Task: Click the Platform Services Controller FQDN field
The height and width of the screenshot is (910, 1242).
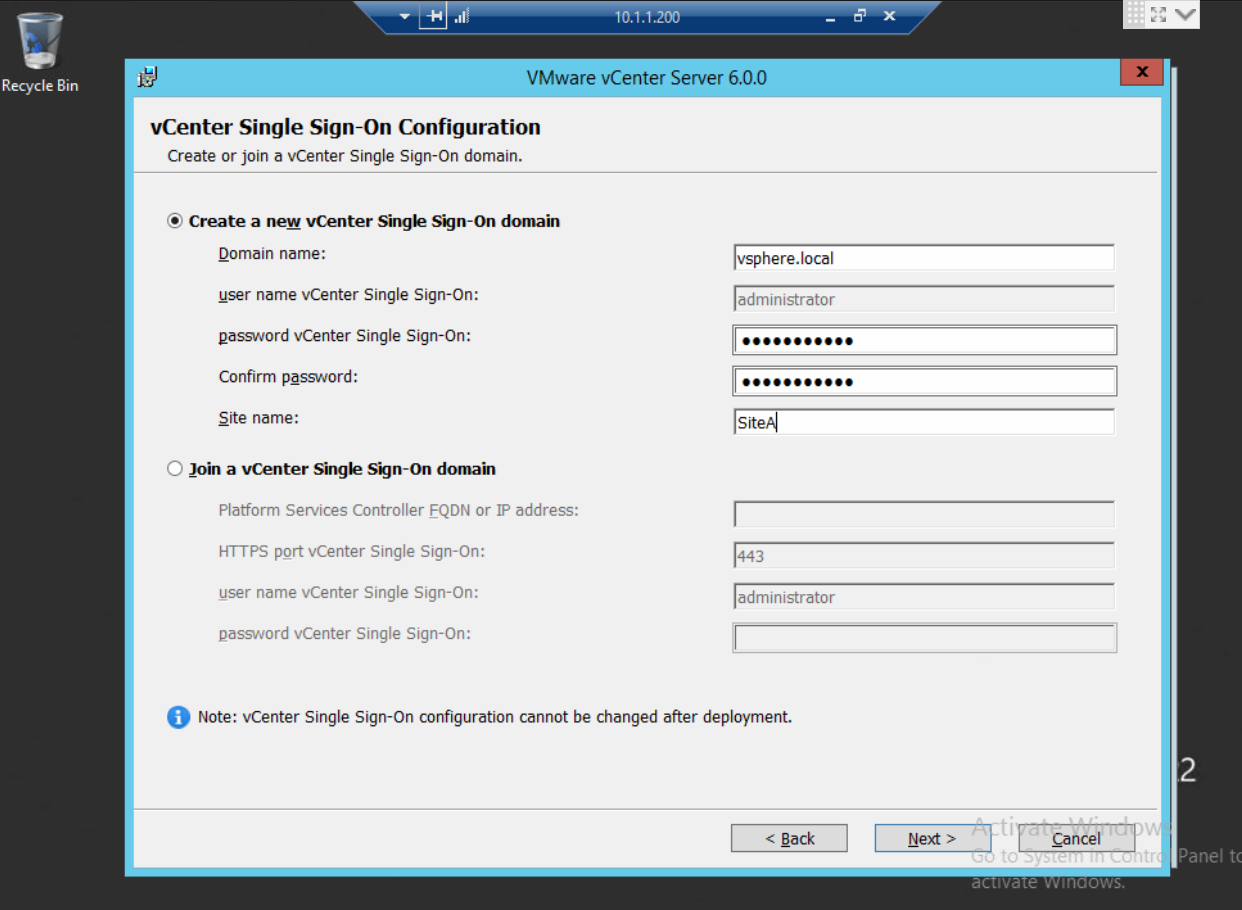Action: (x=924, y=514)
